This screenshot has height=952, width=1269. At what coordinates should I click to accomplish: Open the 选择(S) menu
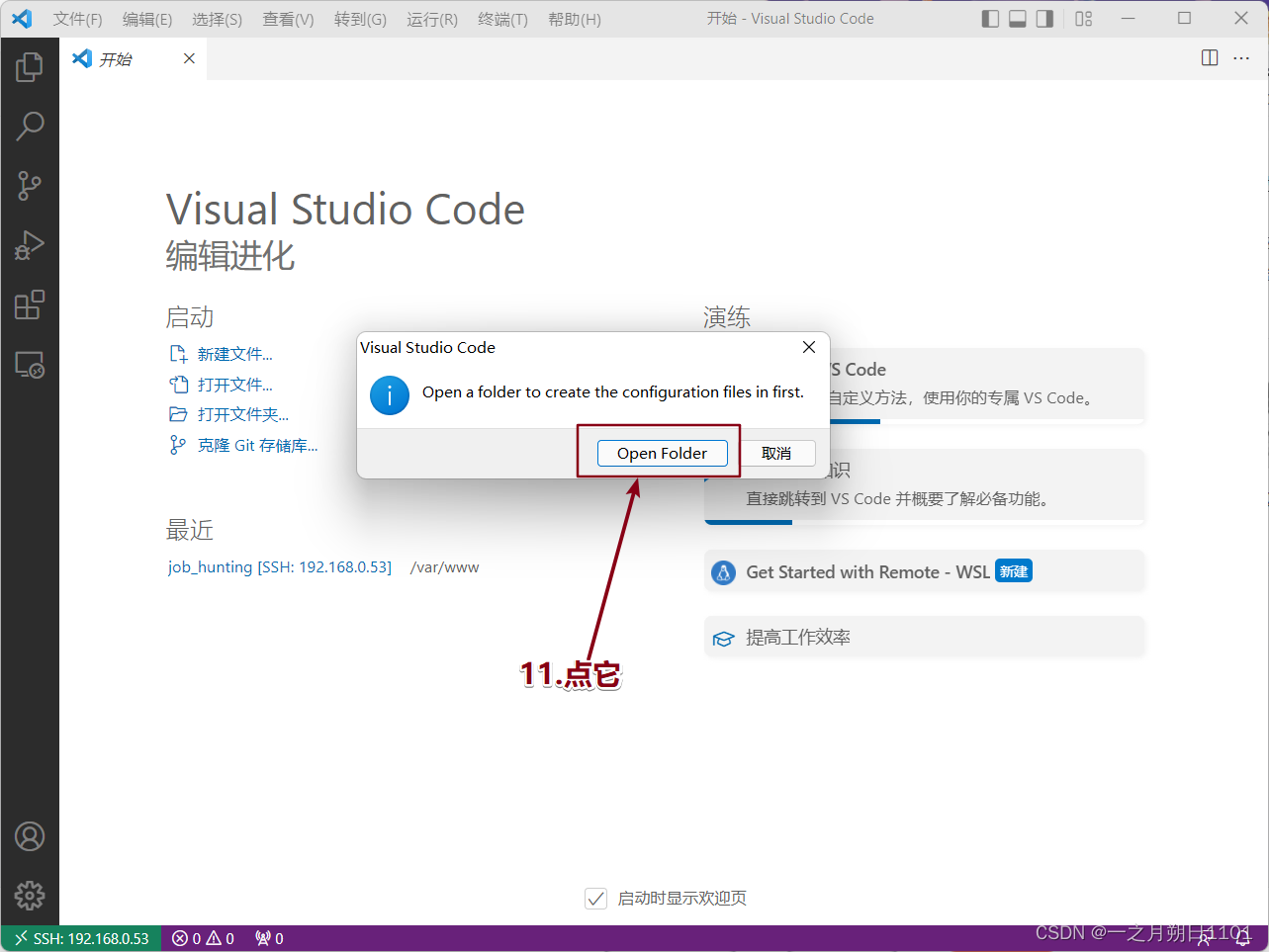click(x=217, y=19)
